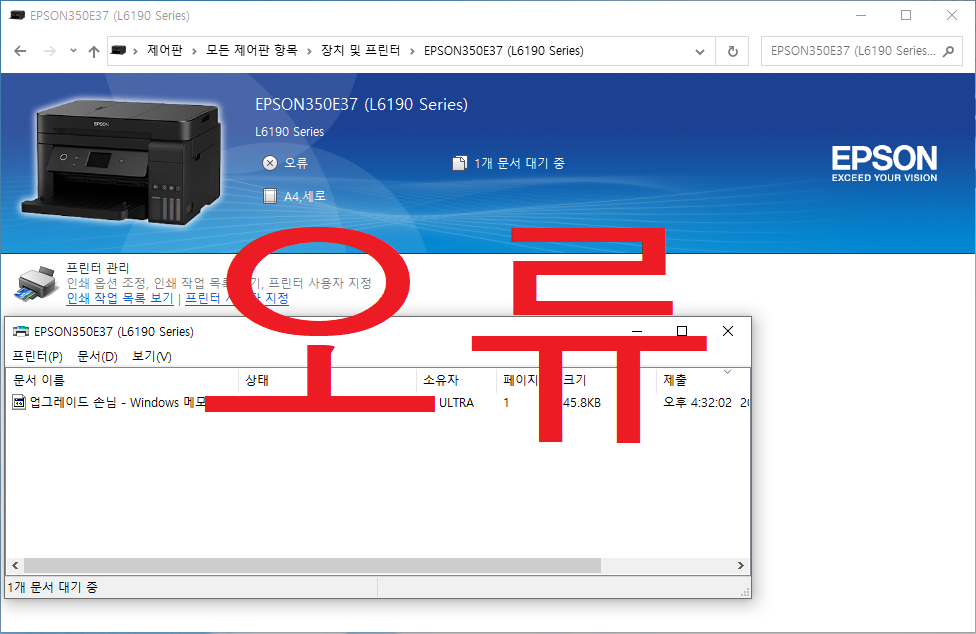The width and height of the screenshot is (976, 634).
Task: Click the large Epson printer image
Action: 121,161
